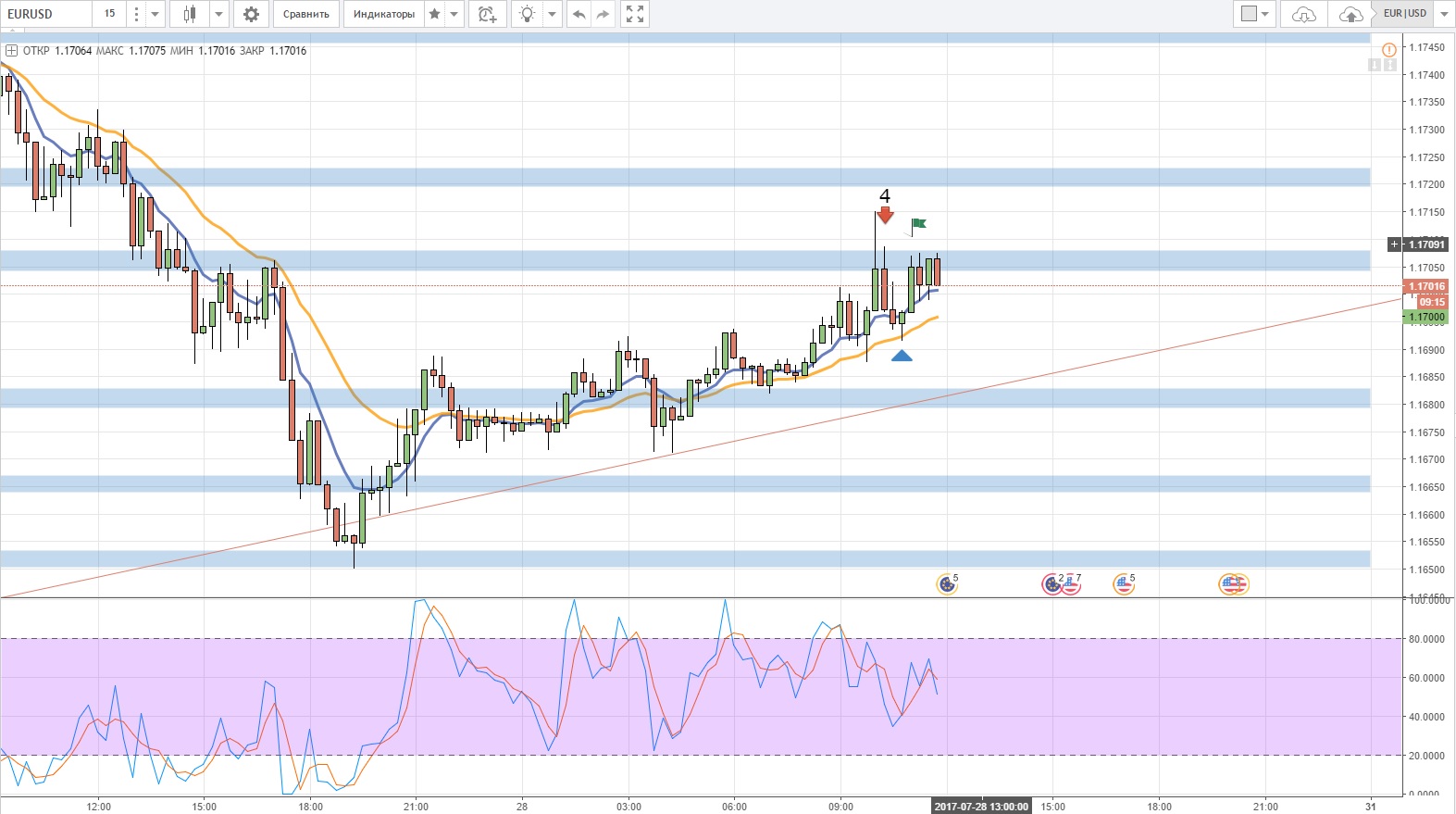Open the EU event icon numbered 5

pos(946,584)
